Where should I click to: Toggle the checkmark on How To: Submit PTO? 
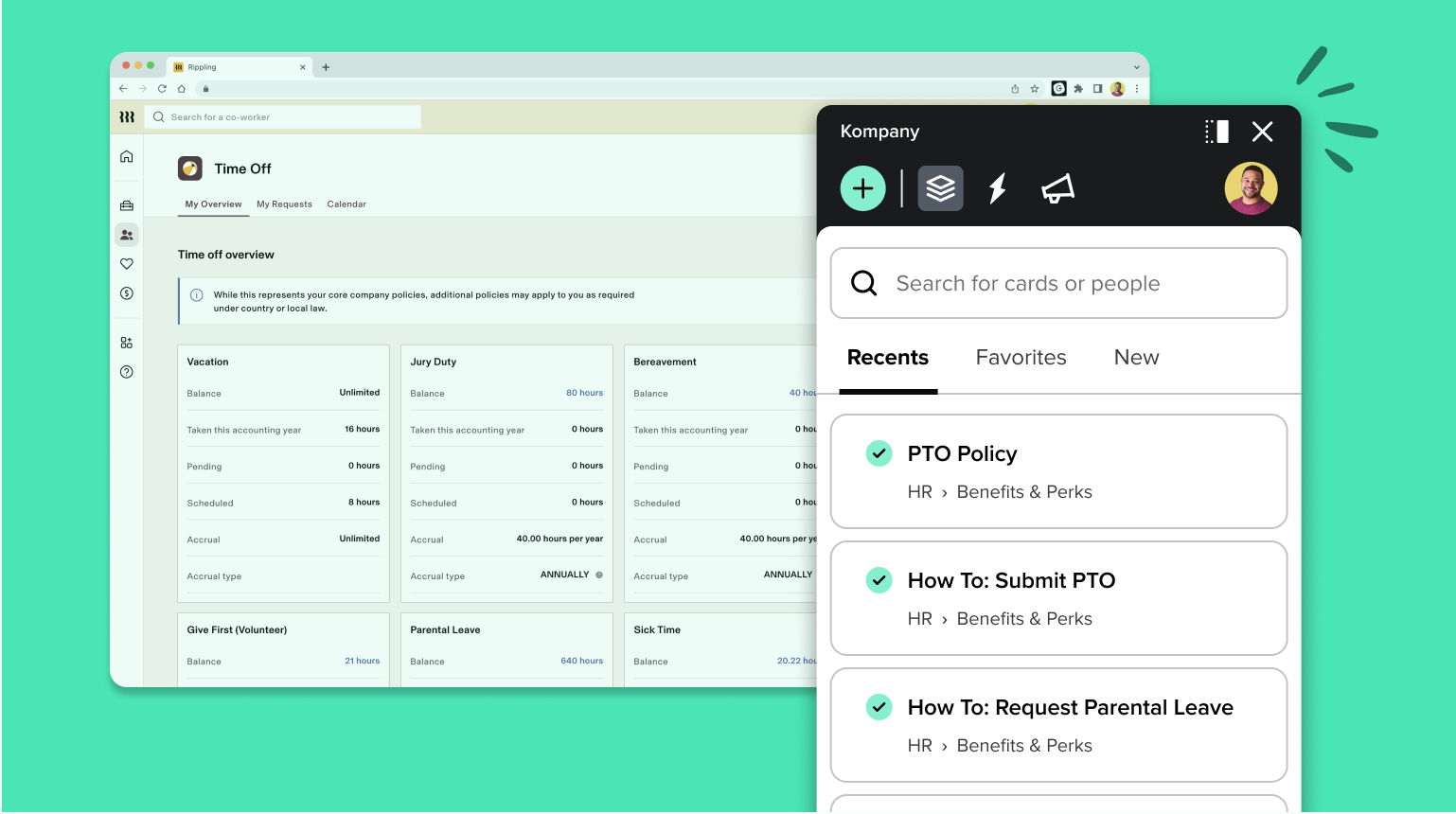click(x=879, y=580)
